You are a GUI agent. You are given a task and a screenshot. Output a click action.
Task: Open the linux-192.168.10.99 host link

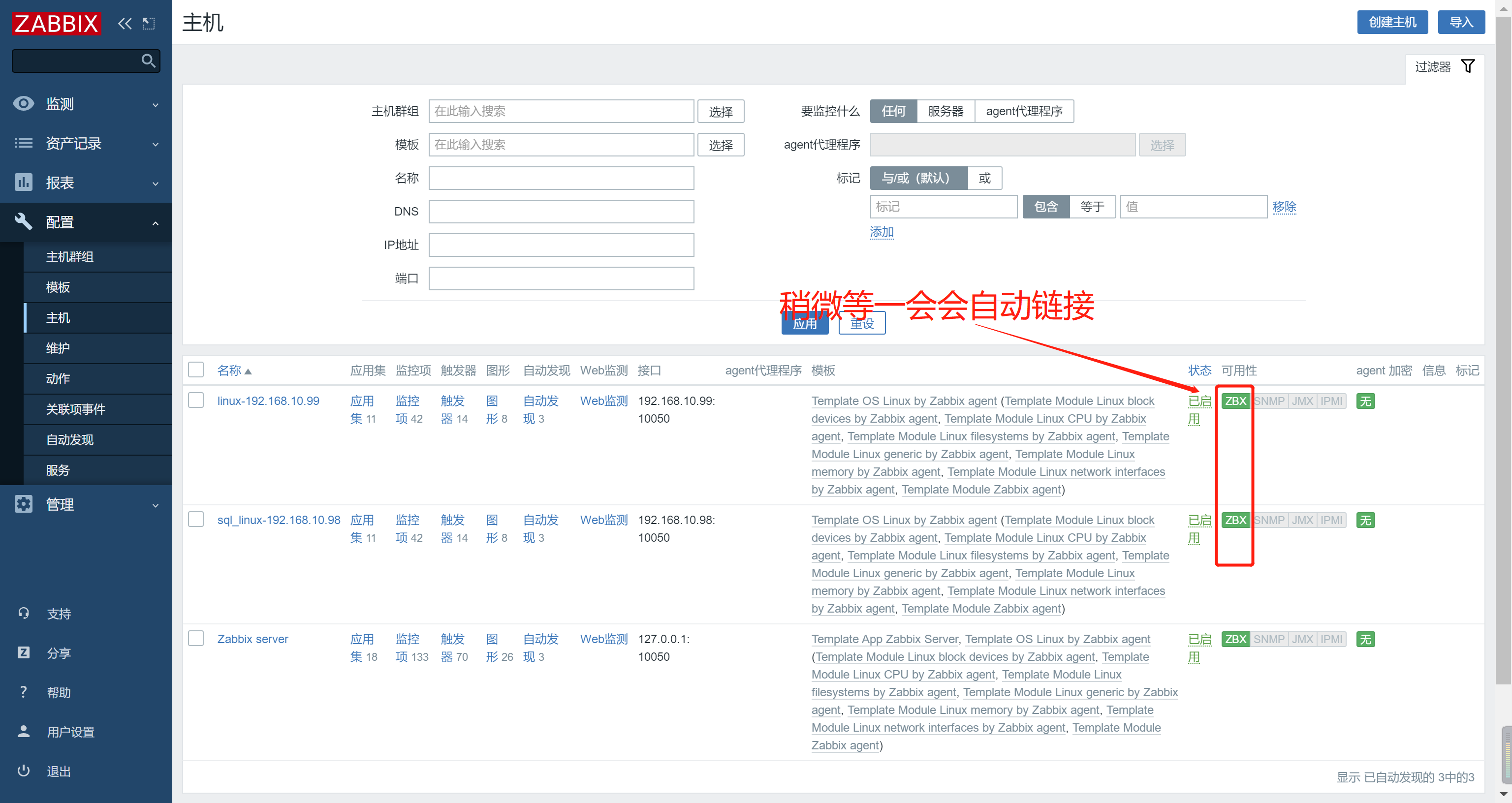268,401
